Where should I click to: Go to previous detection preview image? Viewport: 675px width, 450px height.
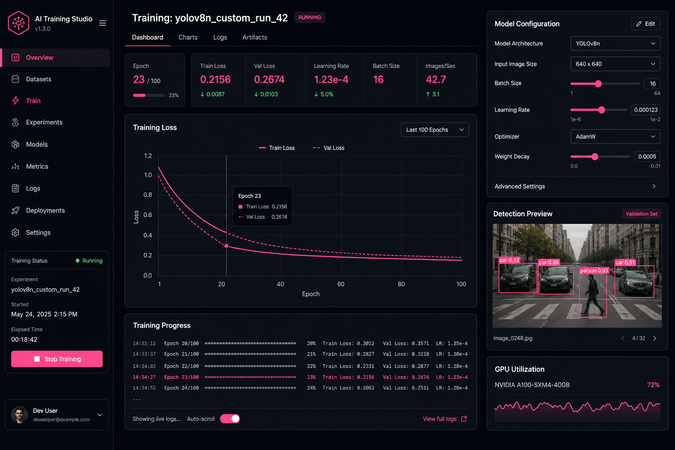[x=623, y=338]
